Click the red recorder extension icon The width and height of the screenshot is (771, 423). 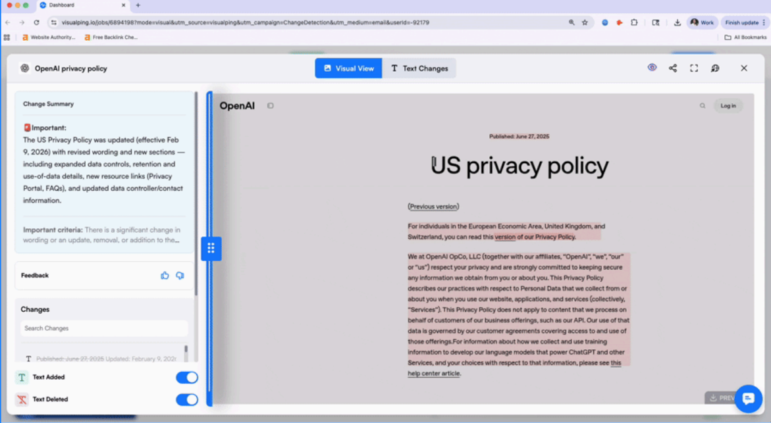(620, 23)
